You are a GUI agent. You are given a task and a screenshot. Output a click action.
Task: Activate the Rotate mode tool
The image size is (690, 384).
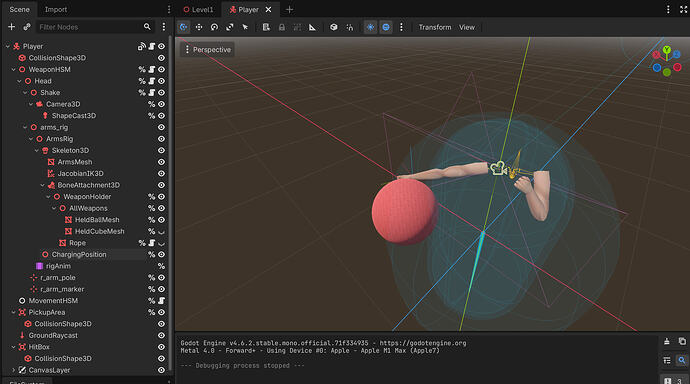214,27
